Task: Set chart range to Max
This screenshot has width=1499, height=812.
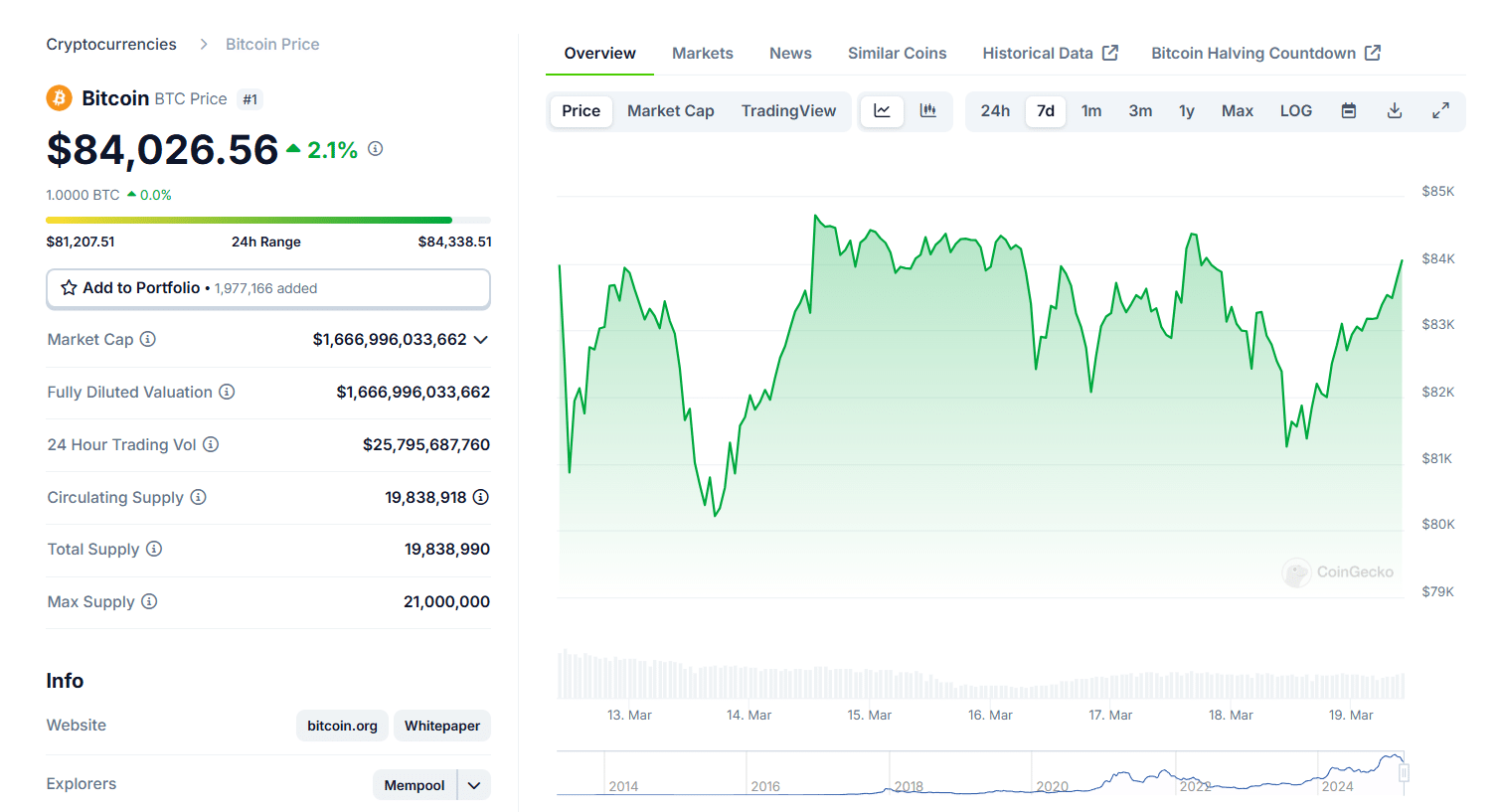Action: pyautogui.click(x=1238, y=111)
